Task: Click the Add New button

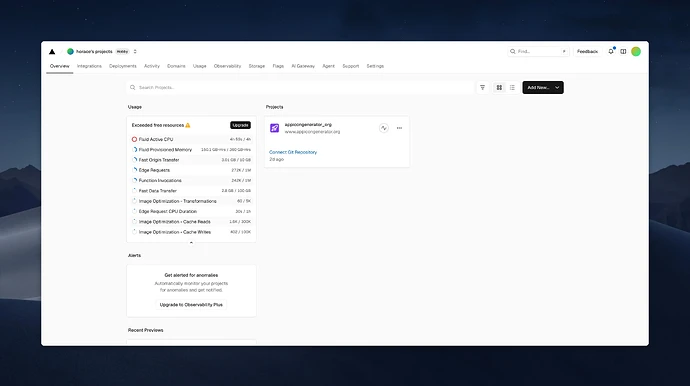Action: click(x=543, y=88)
